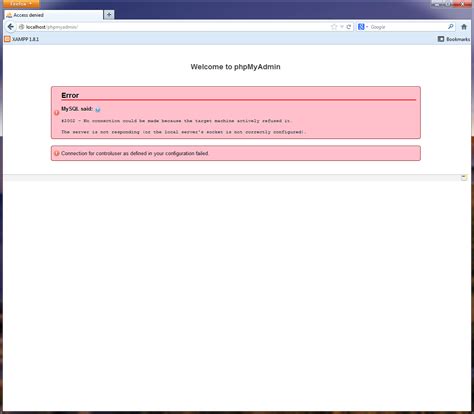Go to the Home page icon
This screenshot has width=474, height=414.
point(464,27)
